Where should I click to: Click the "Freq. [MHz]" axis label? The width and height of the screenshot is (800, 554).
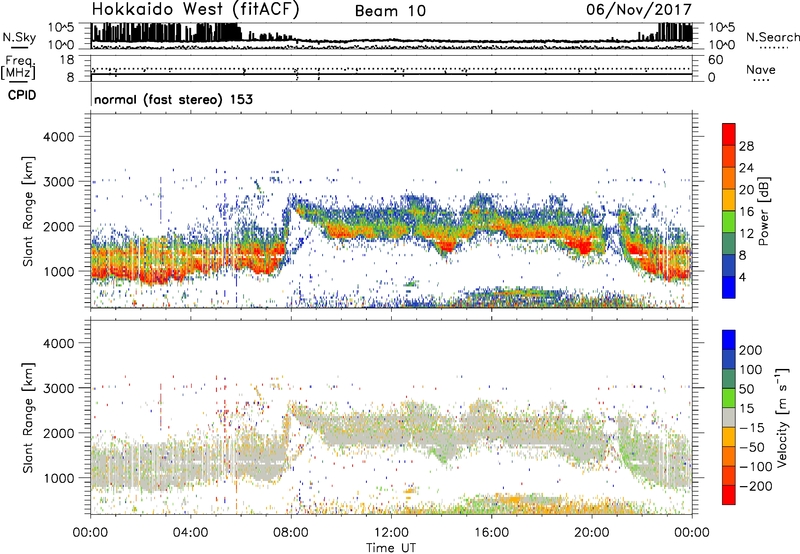click(x=18, y=67)
